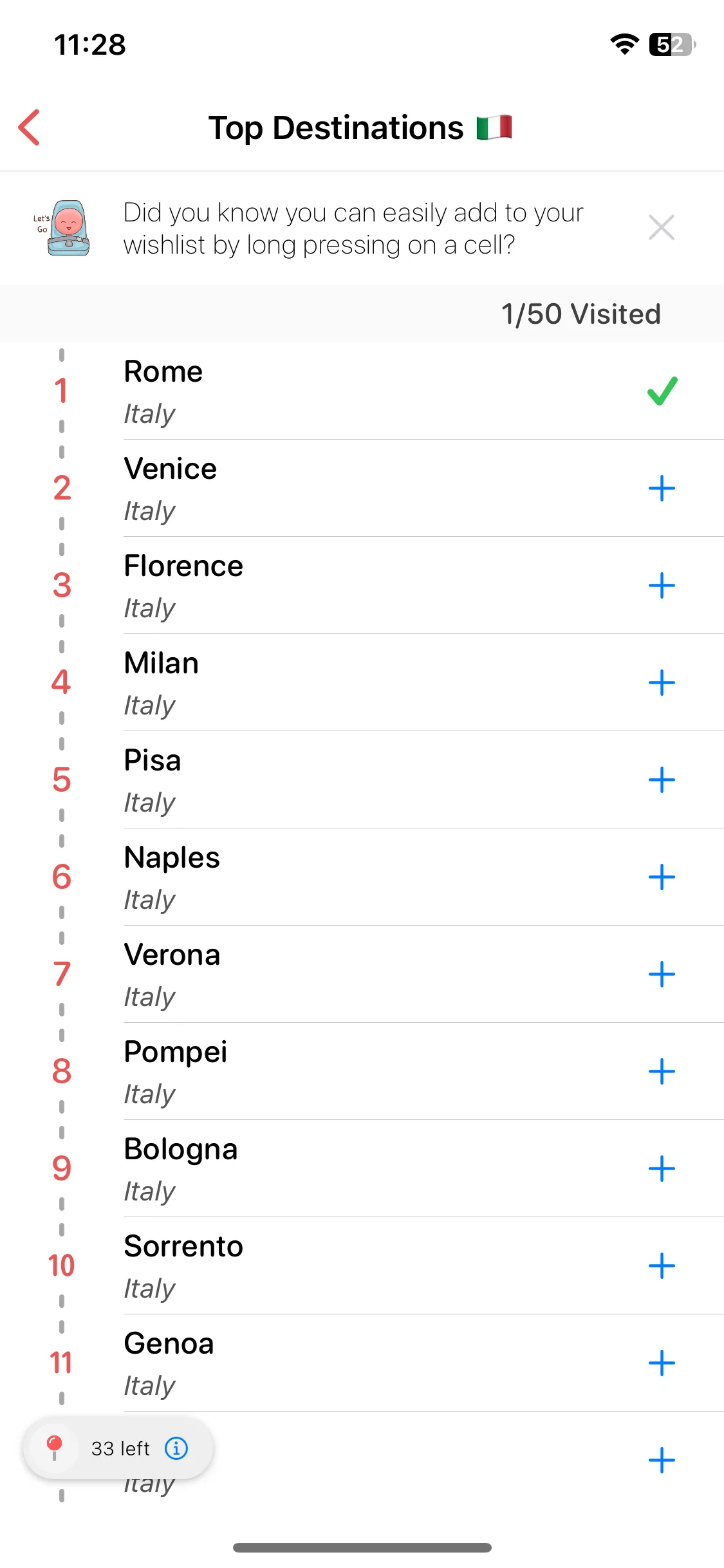Add Bologna using the plus icon
This screenshot has width=724, height=1568.
point(662,1168)
